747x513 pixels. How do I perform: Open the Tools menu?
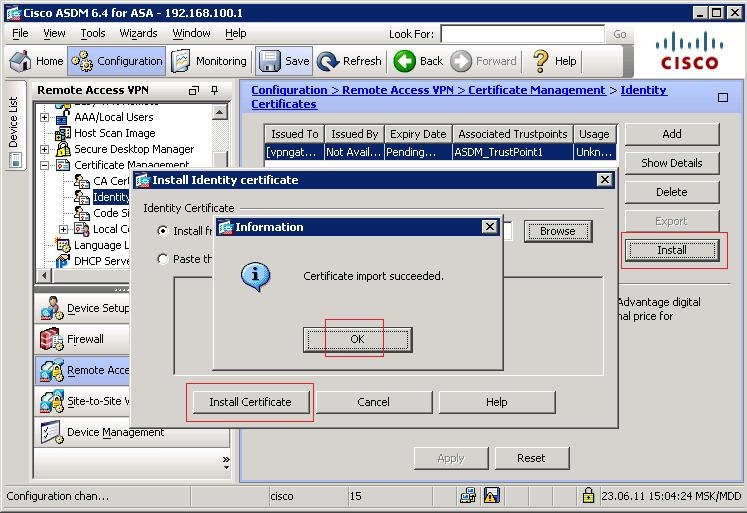(92, 33)
